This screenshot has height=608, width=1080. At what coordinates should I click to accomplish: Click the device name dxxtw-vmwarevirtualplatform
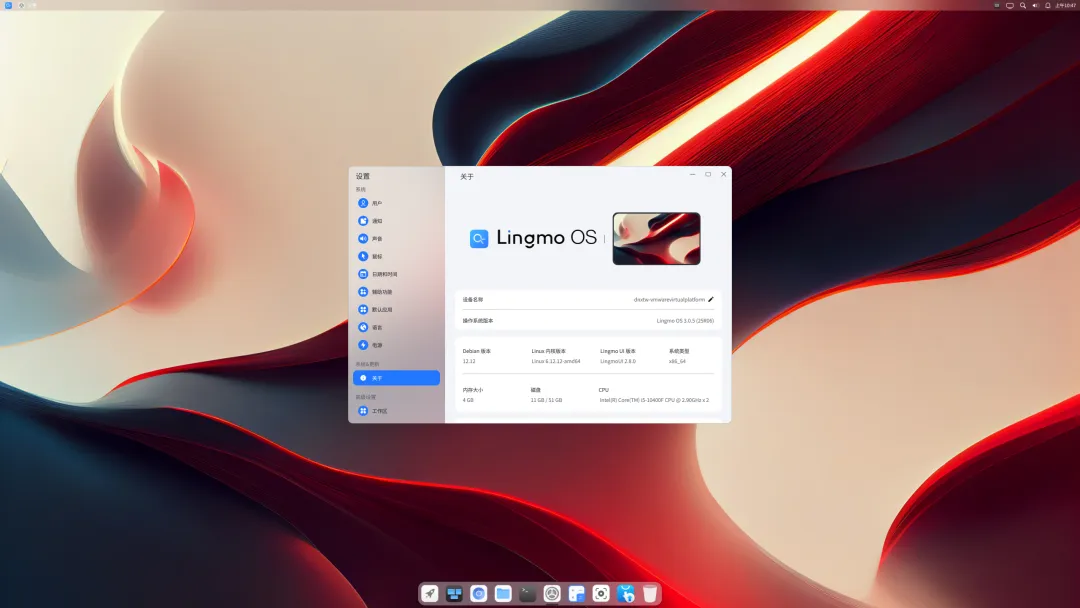tap(669, 300)
